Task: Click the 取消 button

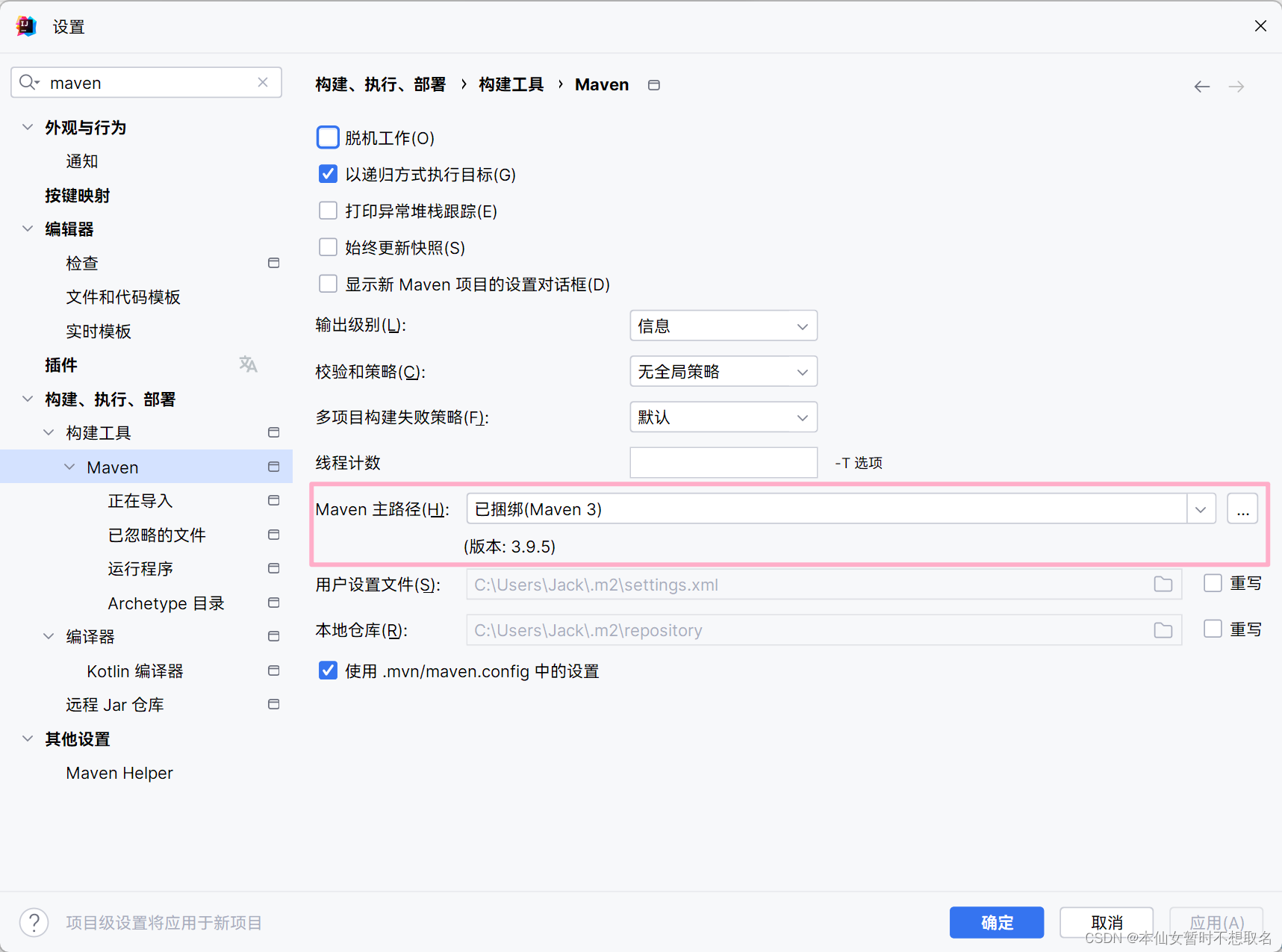Action: point(1107,922)
